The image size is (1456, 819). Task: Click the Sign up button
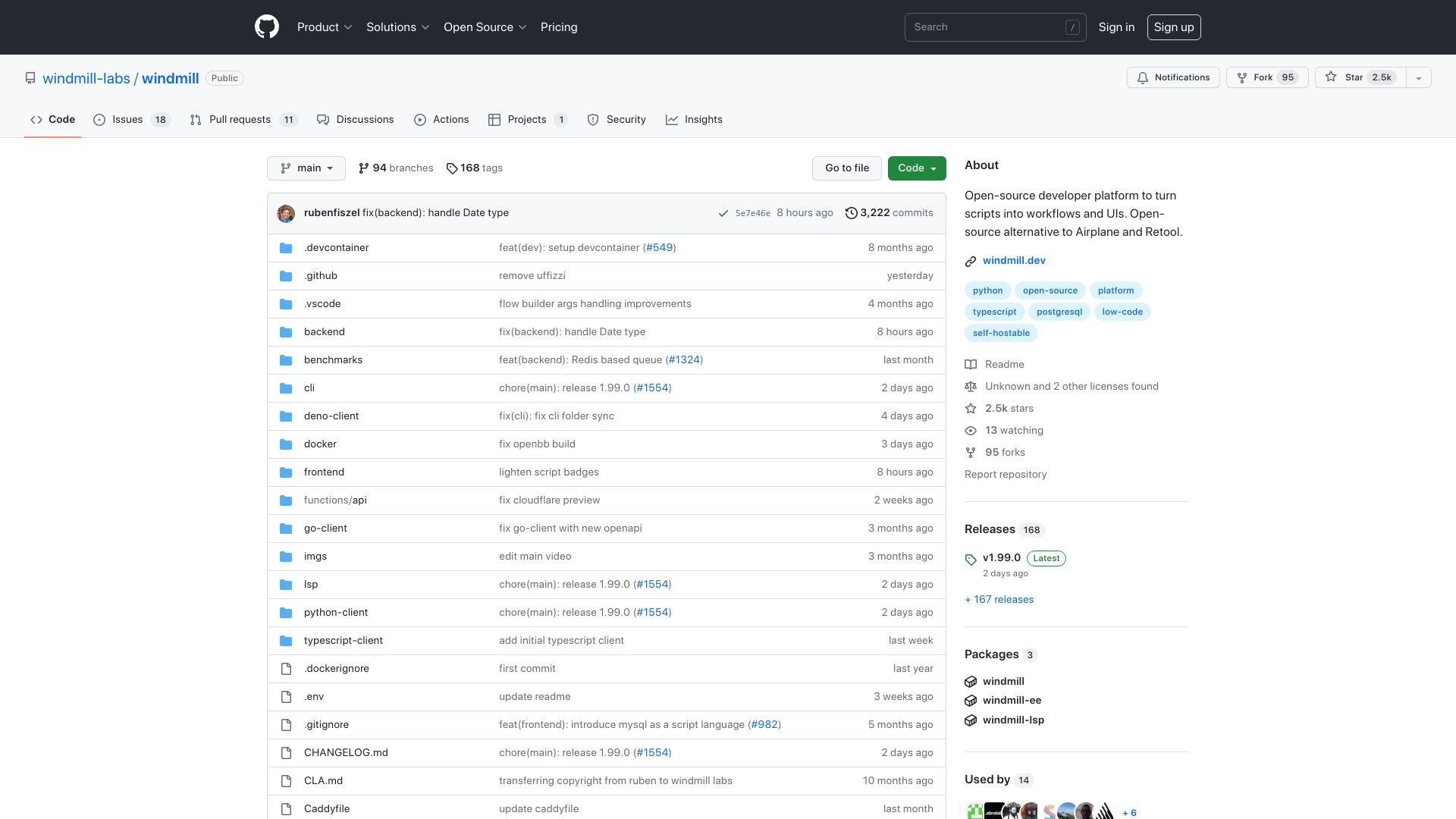[1174, 27]
